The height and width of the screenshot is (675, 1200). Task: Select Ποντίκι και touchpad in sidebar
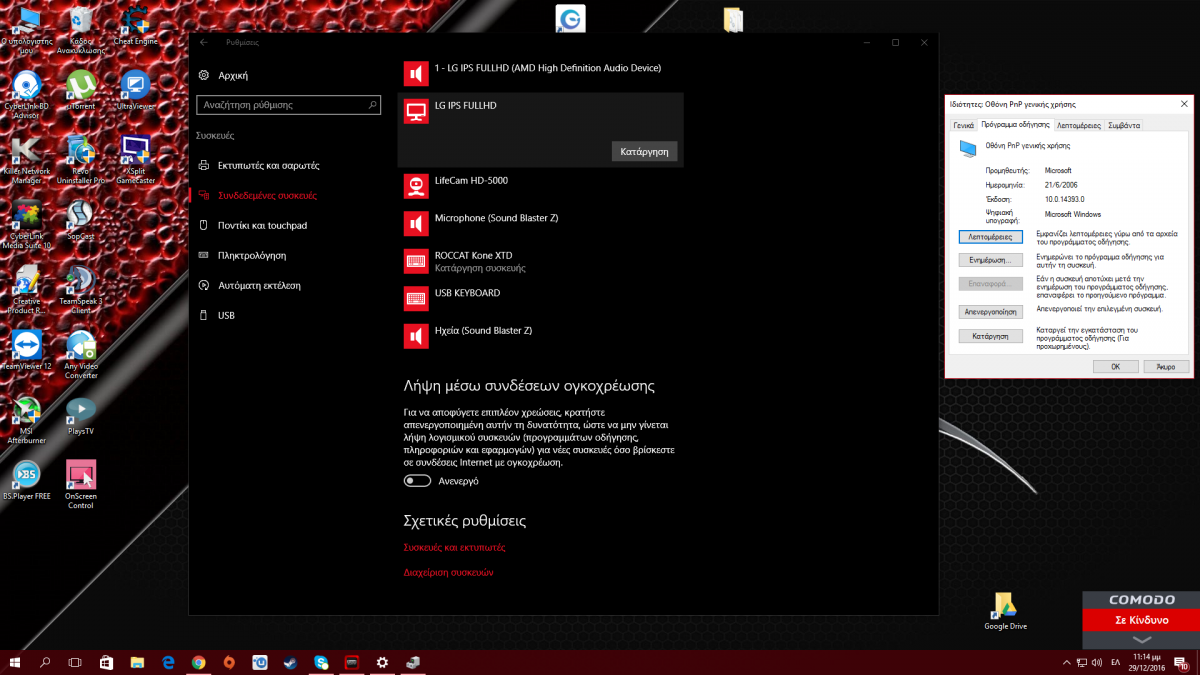coord(262,225)
